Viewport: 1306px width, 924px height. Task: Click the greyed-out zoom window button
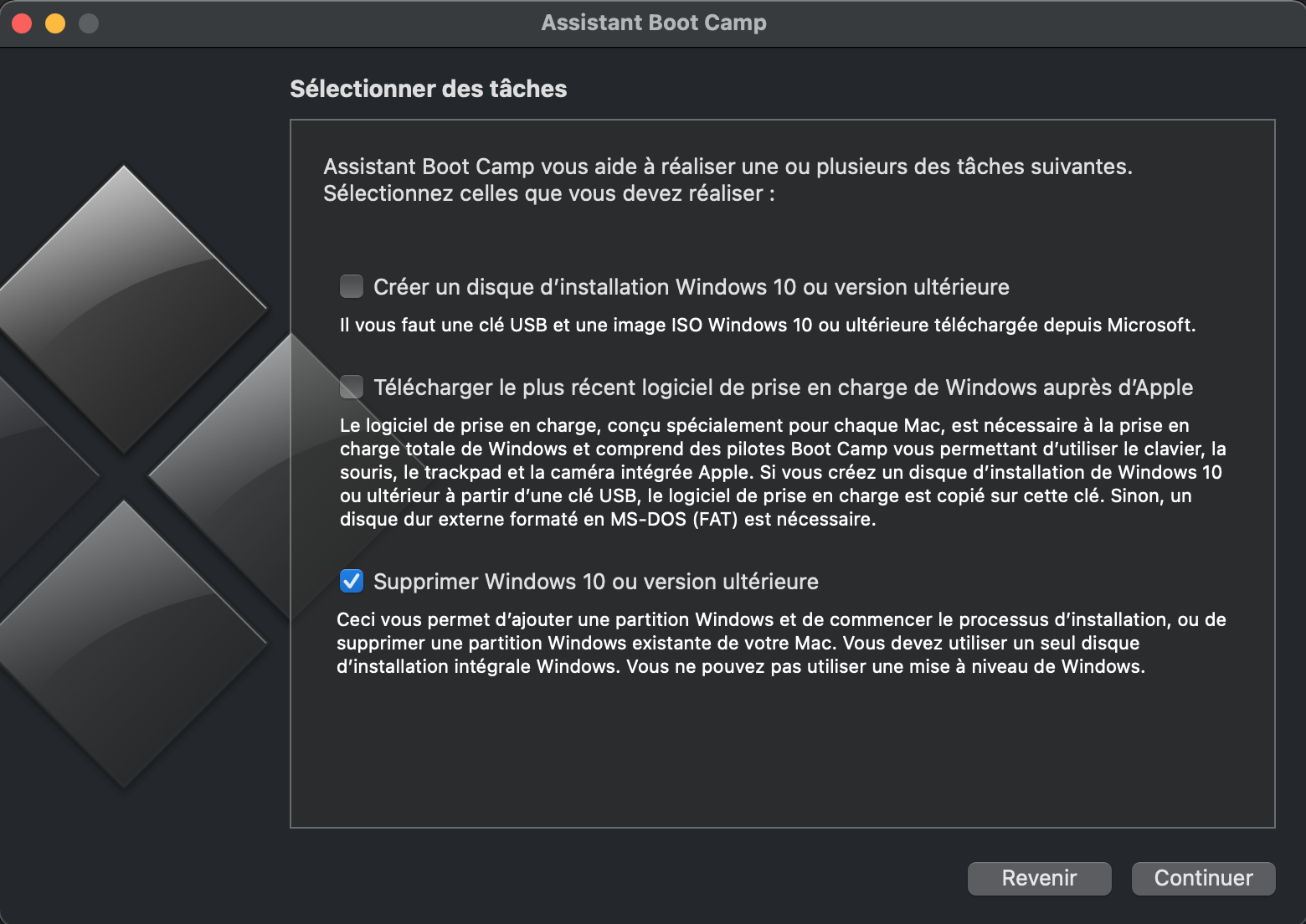(x=89, y=23)
